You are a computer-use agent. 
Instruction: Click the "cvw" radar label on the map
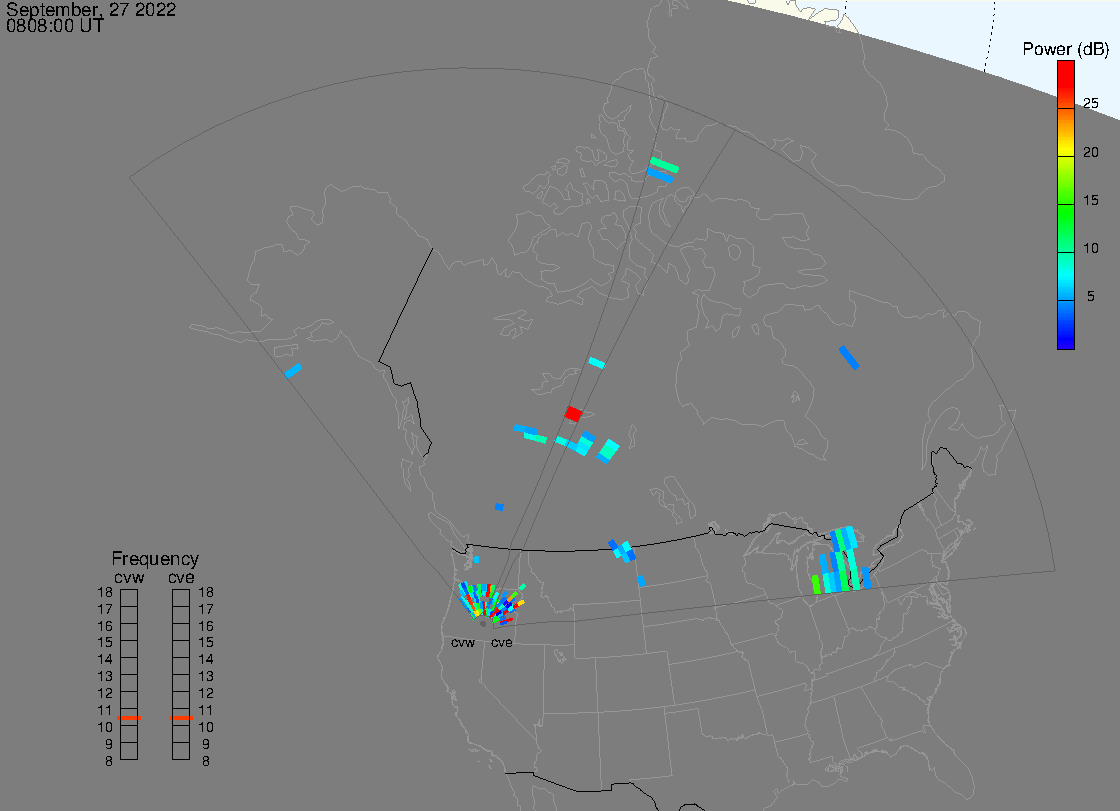coord(463,643)
